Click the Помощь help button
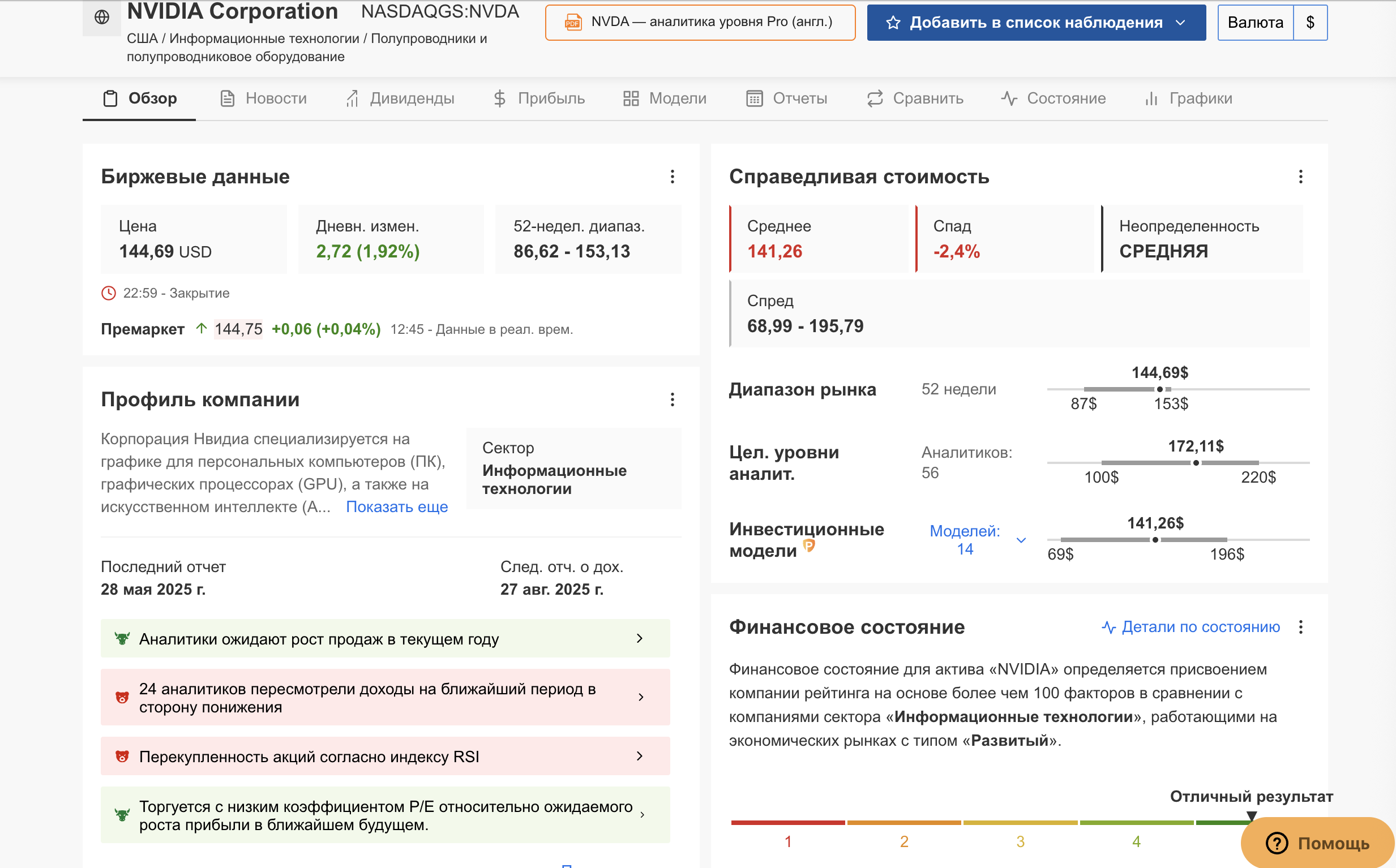 tap(1318, 843)
